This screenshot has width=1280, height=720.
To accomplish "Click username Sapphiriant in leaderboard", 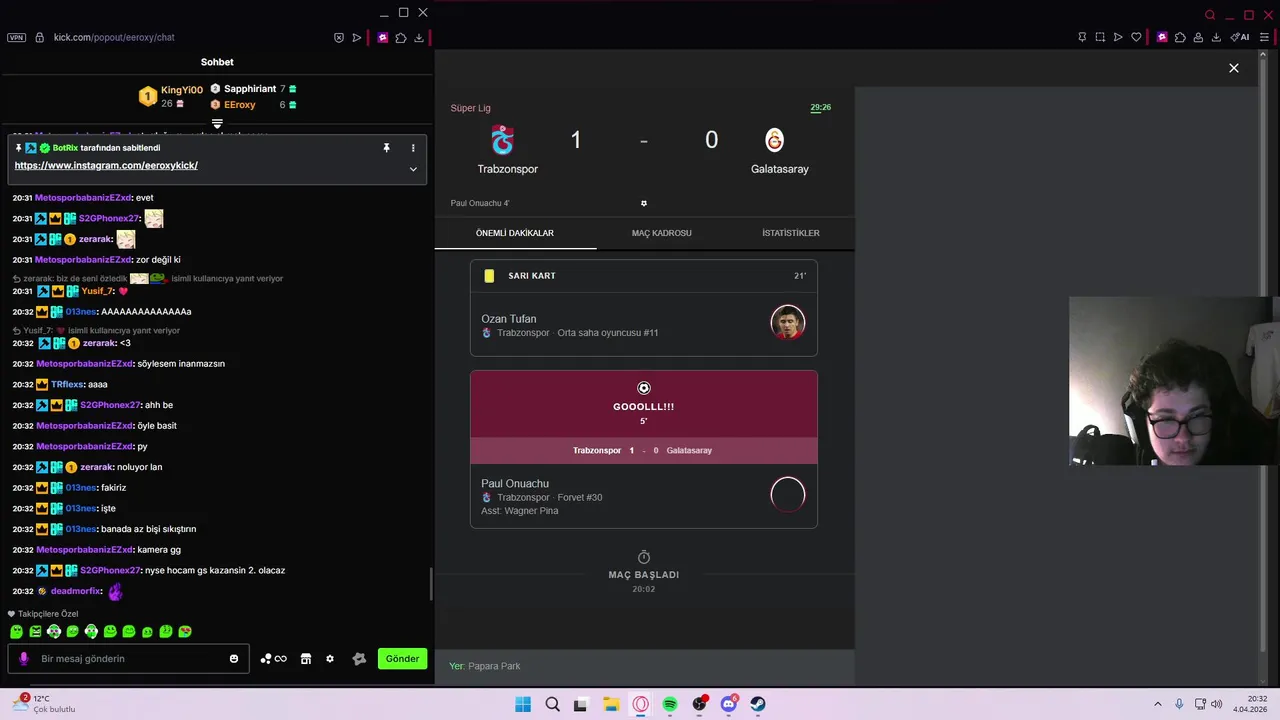I will coord(250,89).
